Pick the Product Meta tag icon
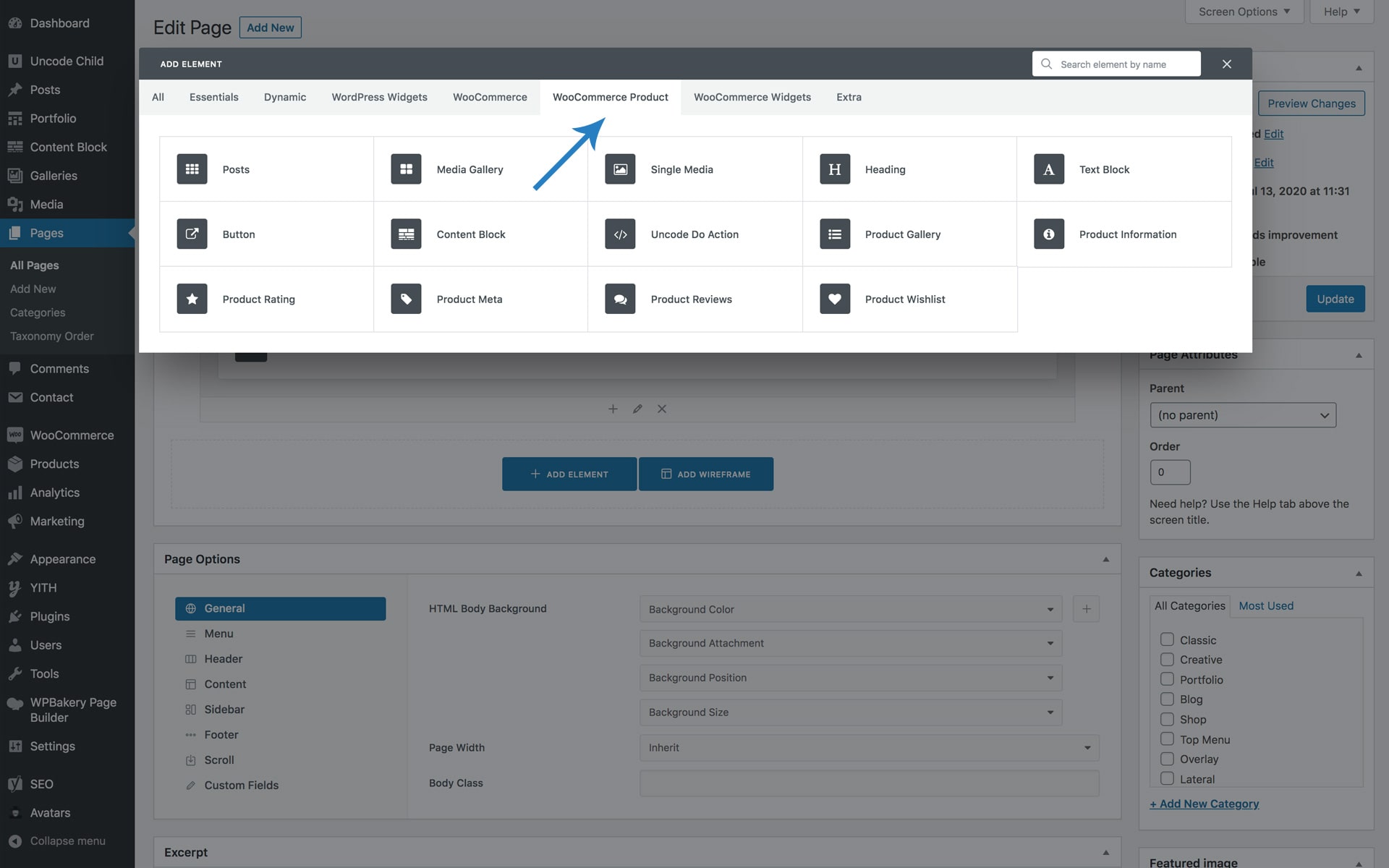 (x=406, y=299)
